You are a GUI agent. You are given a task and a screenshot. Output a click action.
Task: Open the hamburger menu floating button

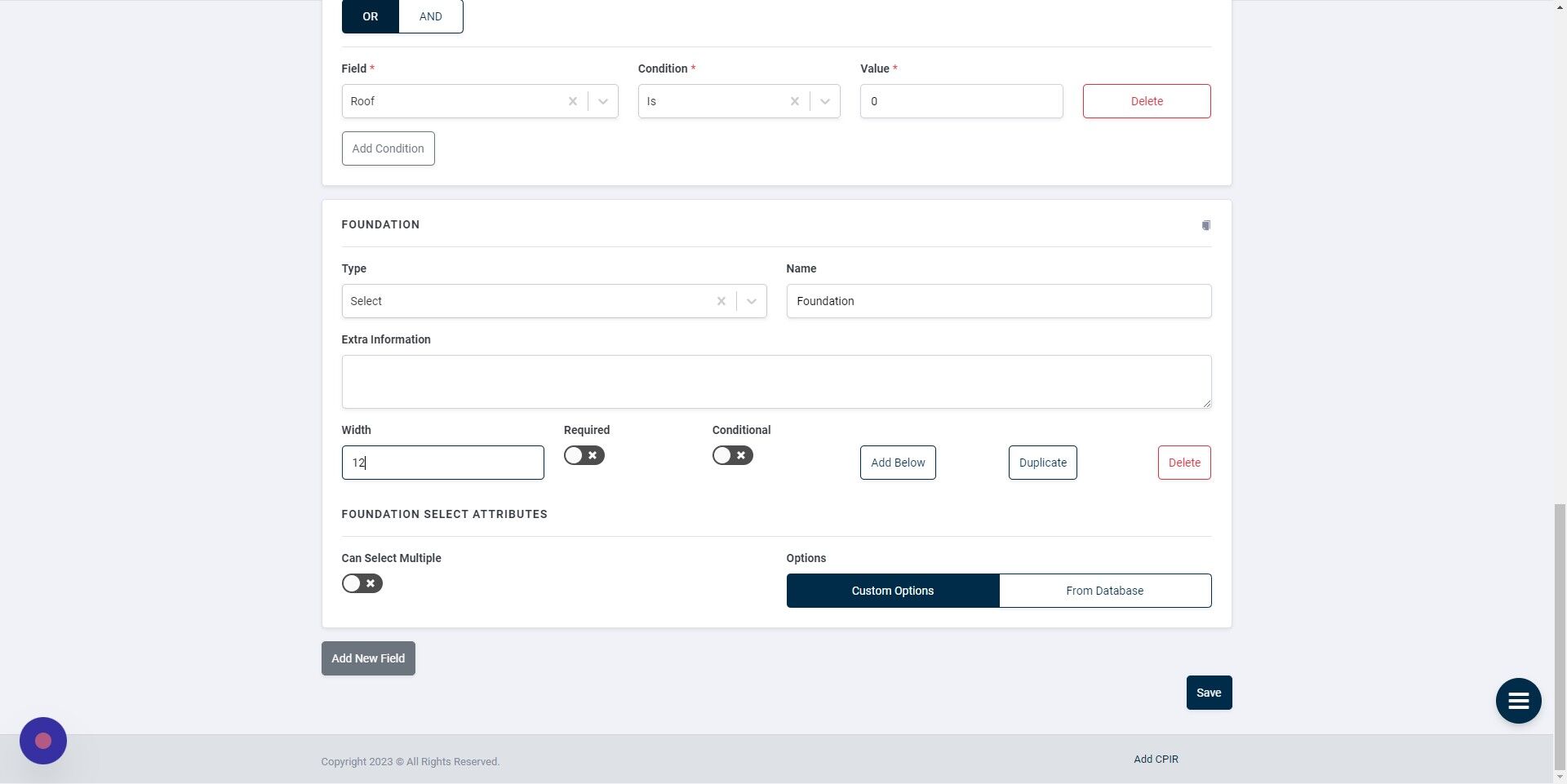pos(1518,701)
